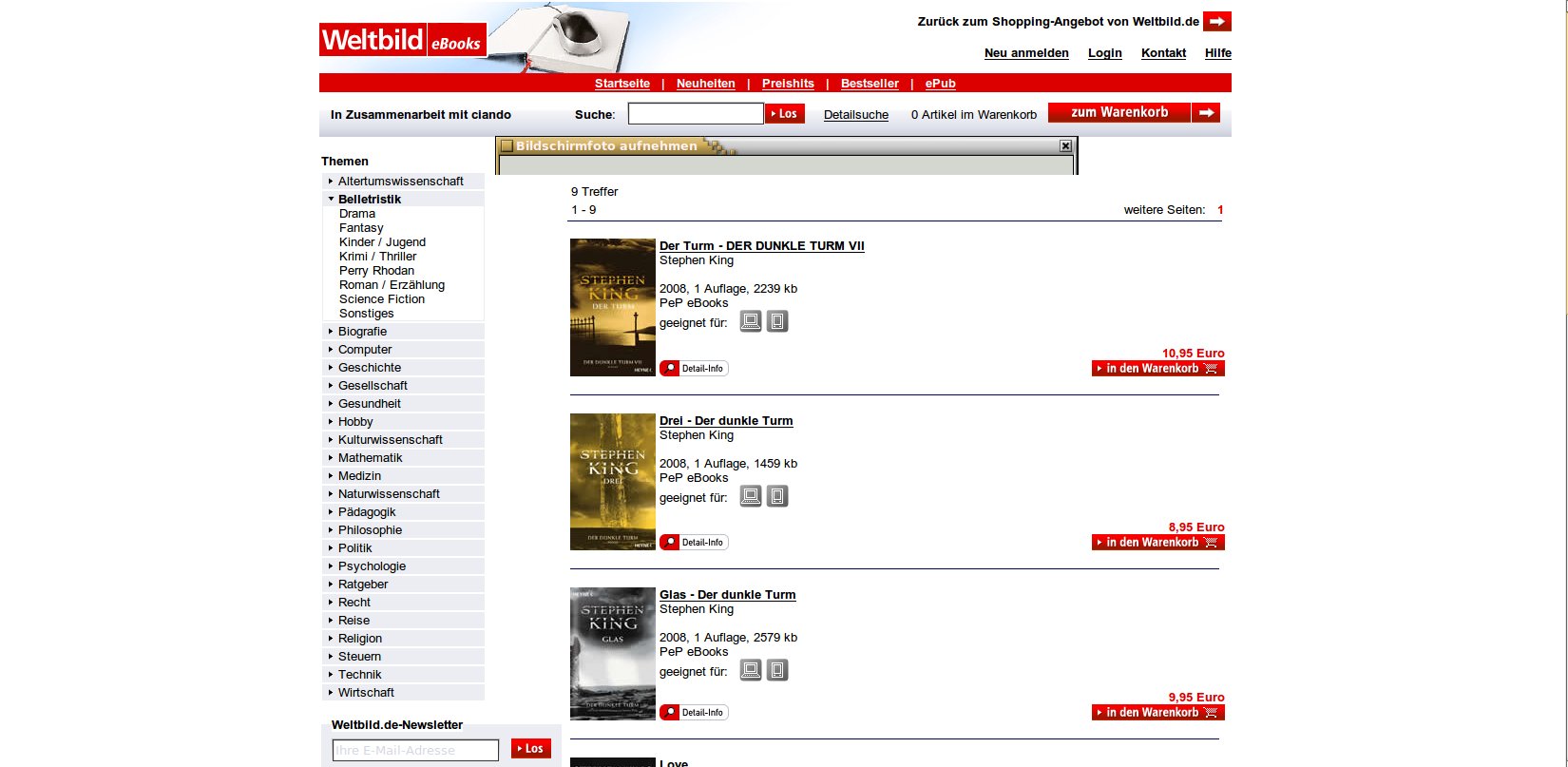Image resolution: width=1568 pixels, height=767 pixels.
Task: Open Detail-Info for 'Drei - Der dunkle Turm'
Action: (694, 543)
